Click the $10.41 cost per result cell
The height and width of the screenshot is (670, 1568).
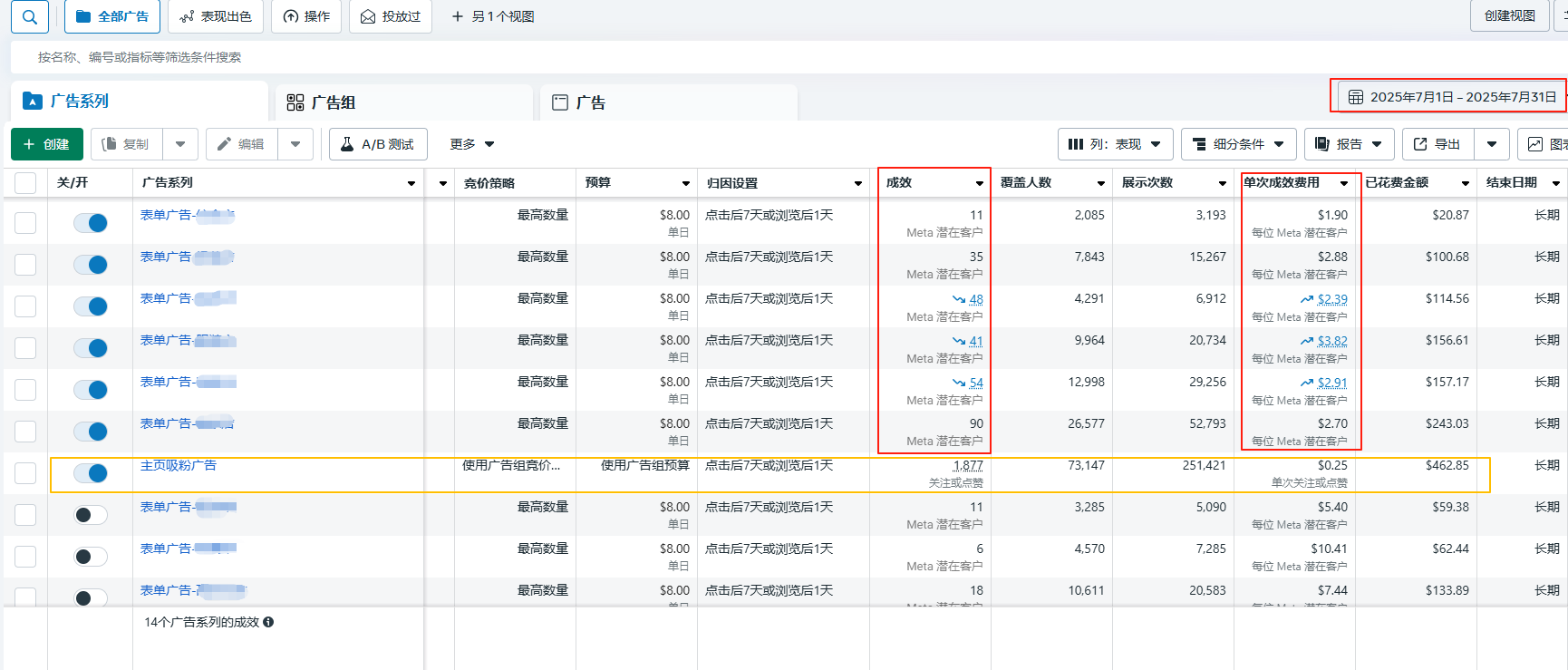click(1329, 549)
